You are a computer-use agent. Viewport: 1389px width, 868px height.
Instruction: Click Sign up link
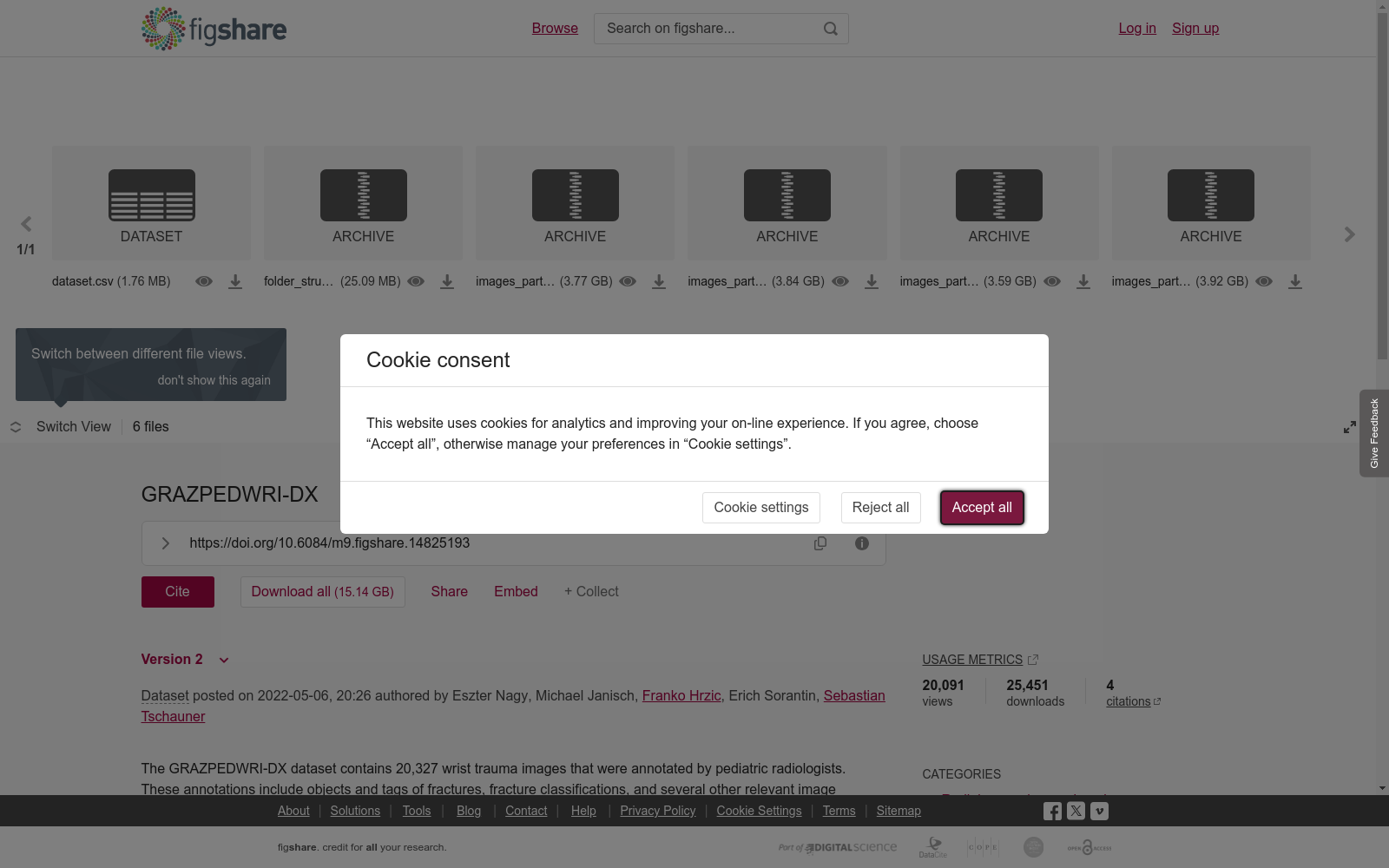(1195, 29)
